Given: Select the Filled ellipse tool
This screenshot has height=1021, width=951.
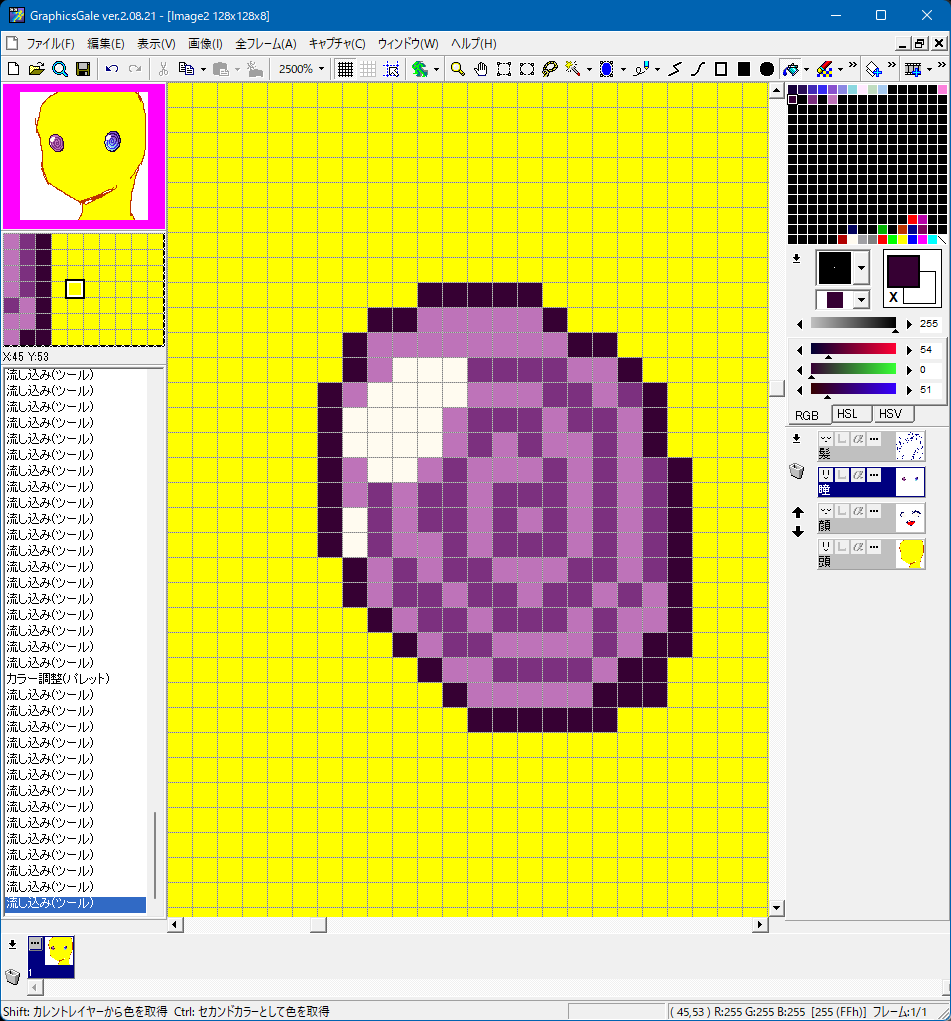Looking at the screenshot, I should 767,69.
